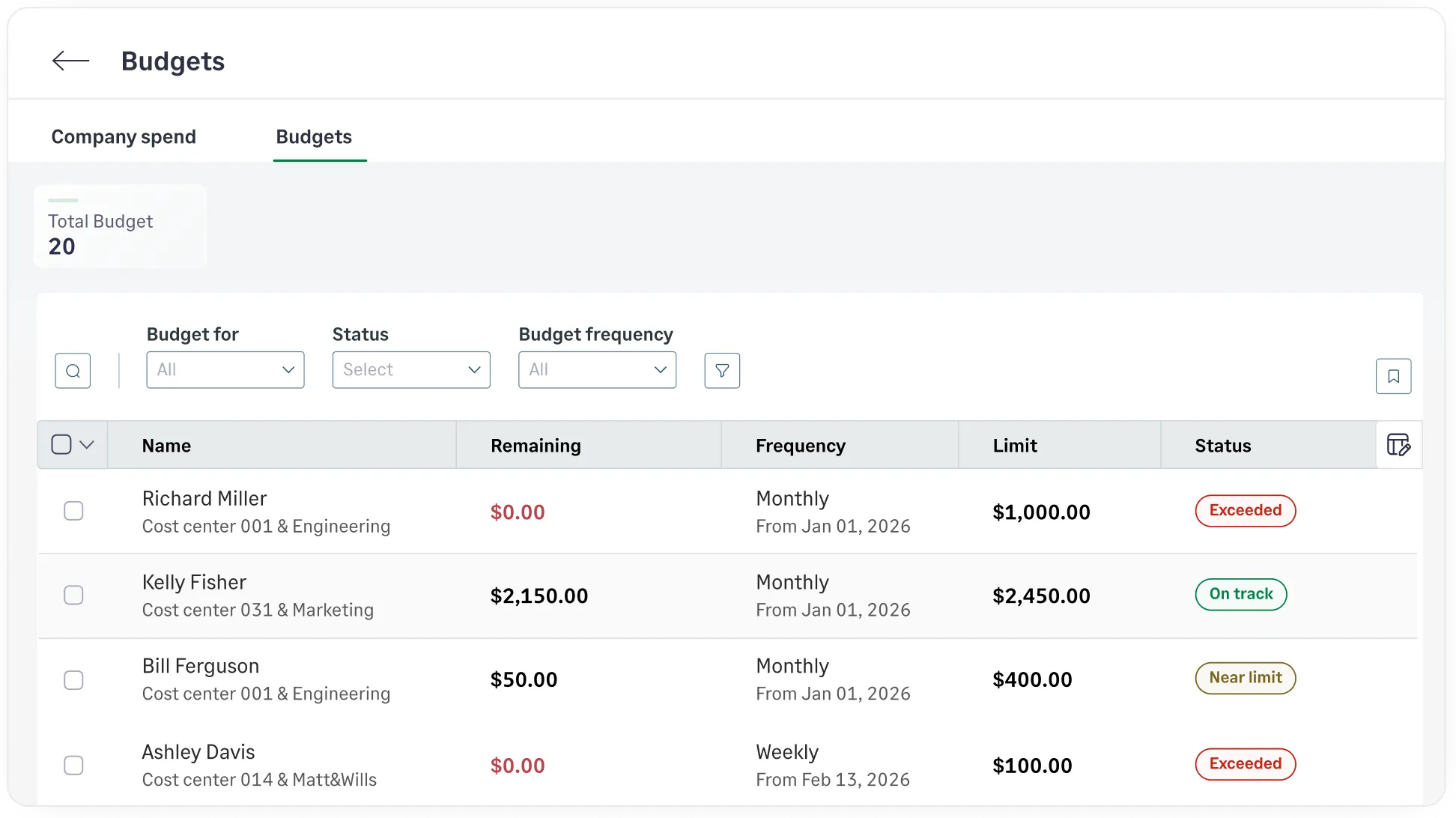Click the $100.00 limit value
The height and width of the screenshot is (818, 1456).
(x=1032, y=766)
